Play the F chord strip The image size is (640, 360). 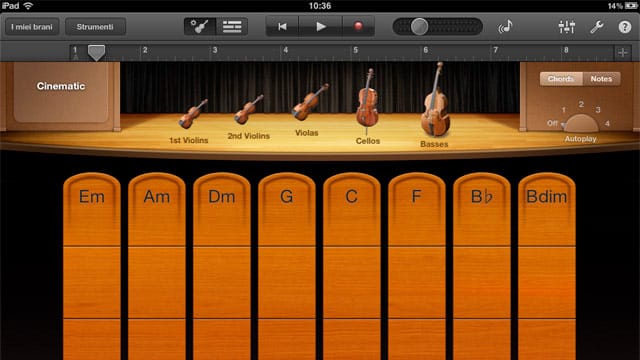pos(416,266)
